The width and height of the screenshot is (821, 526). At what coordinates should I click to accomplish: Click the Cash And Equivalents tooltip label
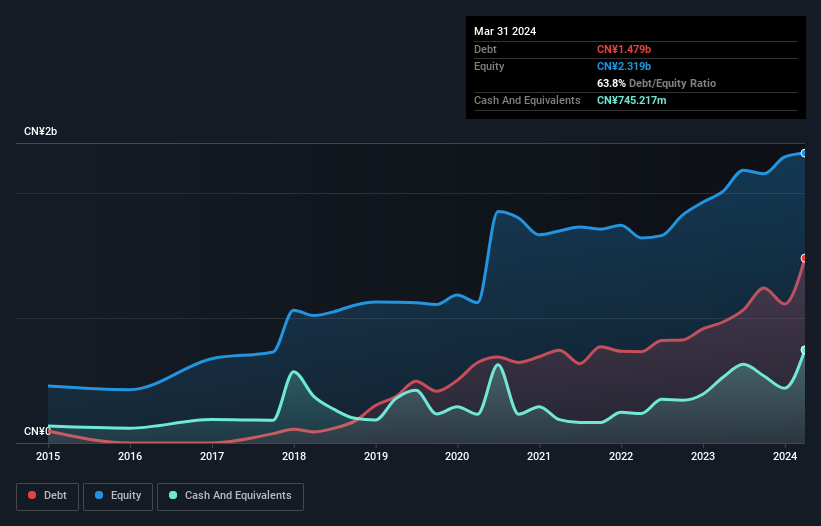[x=527, y=100]
